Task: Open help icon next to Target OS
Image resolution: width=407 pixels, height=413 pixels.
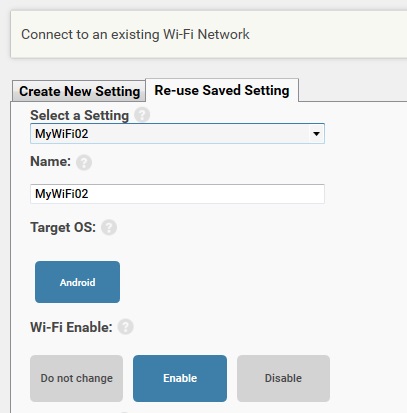Action: [109, 228]
